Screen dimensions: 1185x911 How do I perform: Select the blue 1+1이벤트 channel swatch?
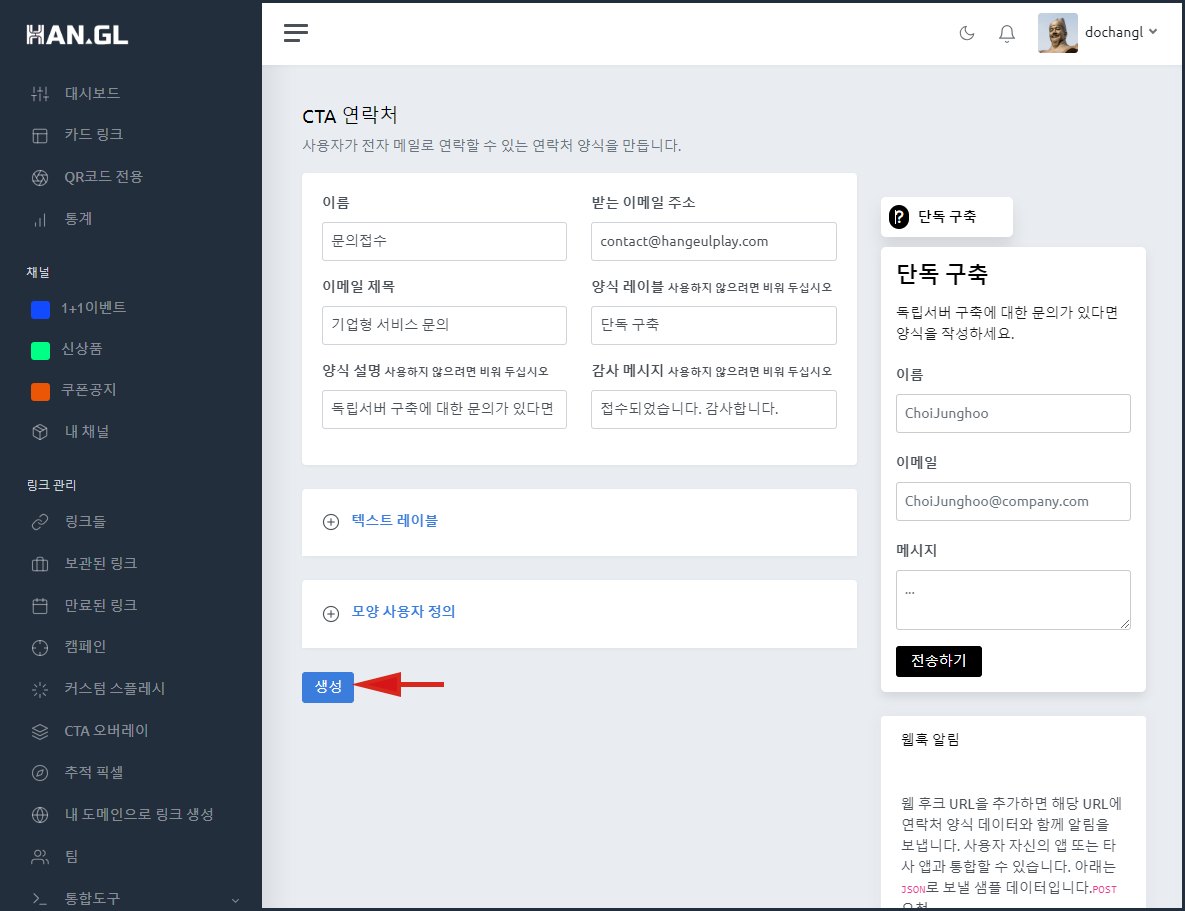click(x=40, y=309)
